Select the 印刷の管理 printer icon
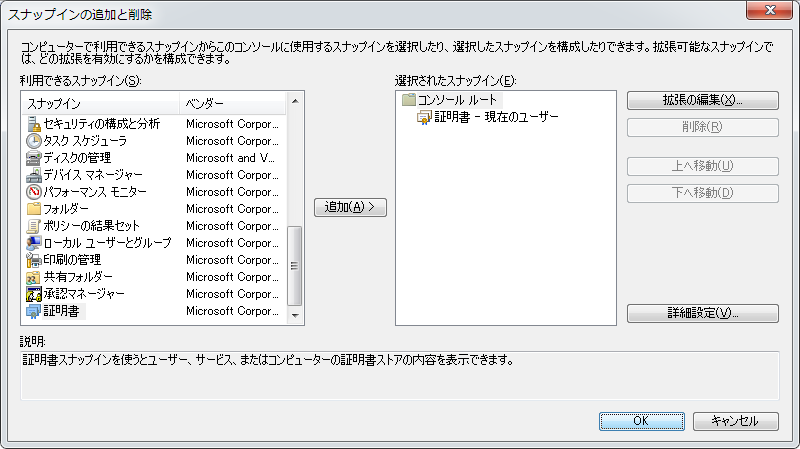 (x=34, y=260)
